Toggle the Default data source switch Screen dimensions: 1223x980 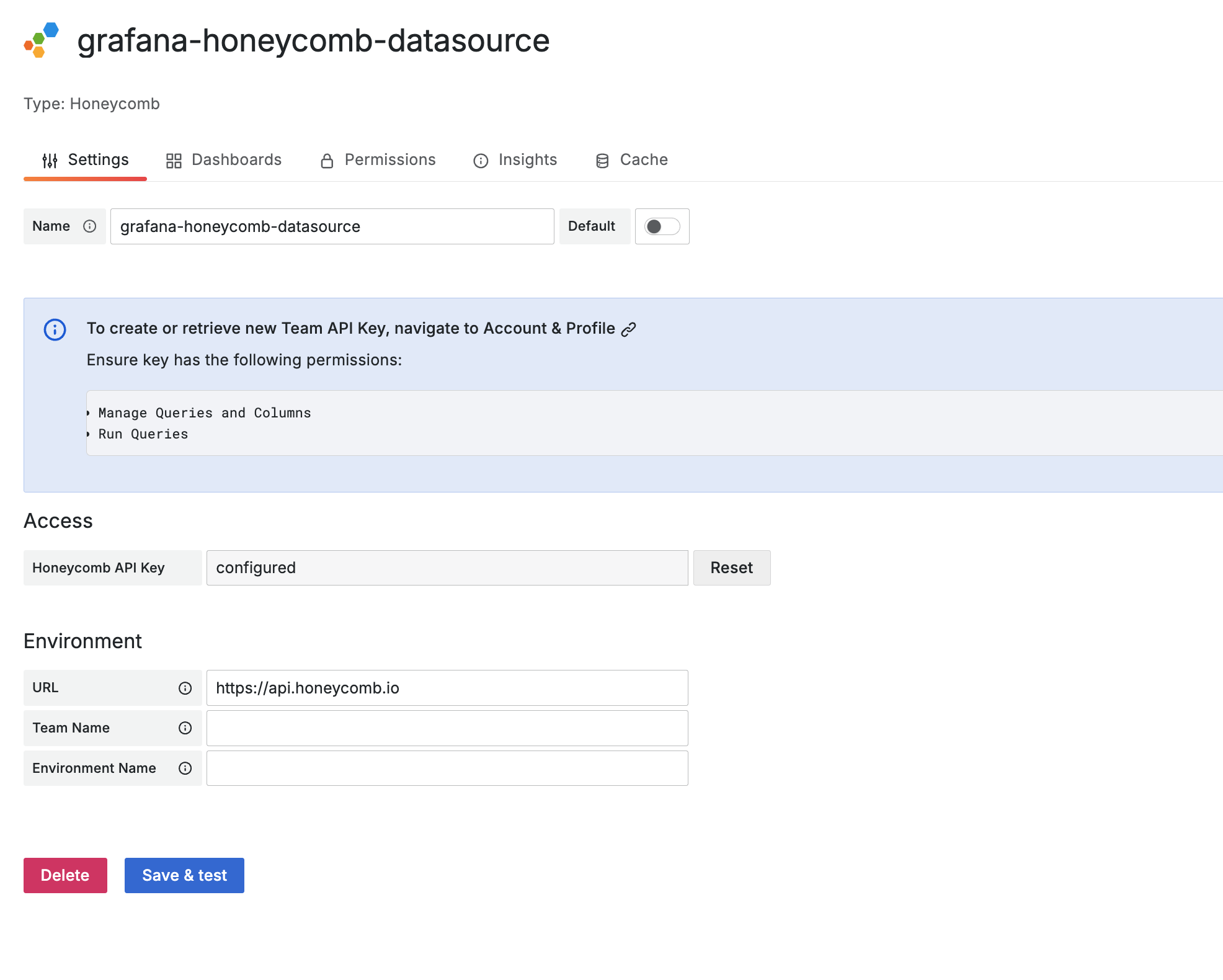point(662,226)
